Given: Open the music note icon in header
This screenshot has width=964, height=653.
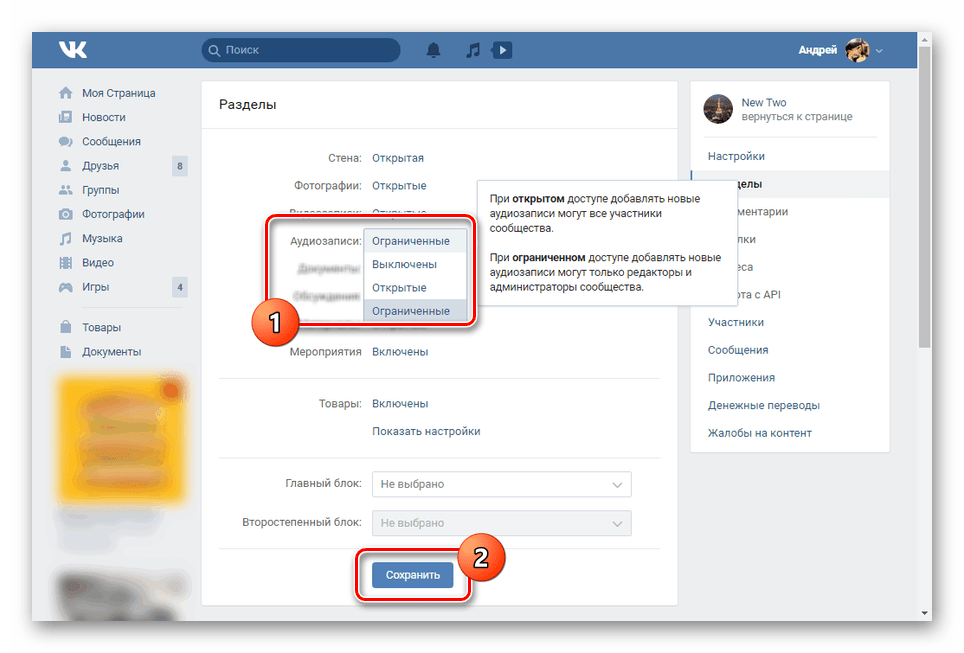Looking at the screenshot, I should pyautogui.click(x=473, y=50).
